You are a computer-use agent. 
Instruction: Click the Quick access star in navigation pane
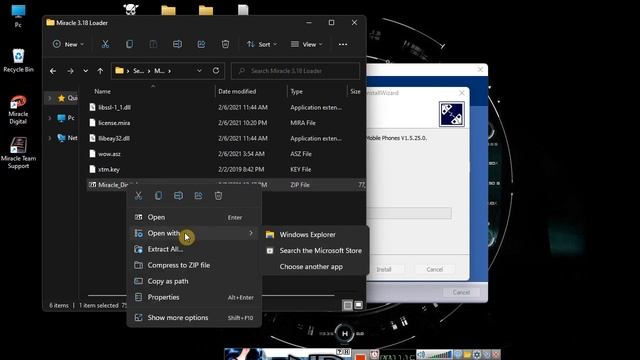tap(62, 98)
